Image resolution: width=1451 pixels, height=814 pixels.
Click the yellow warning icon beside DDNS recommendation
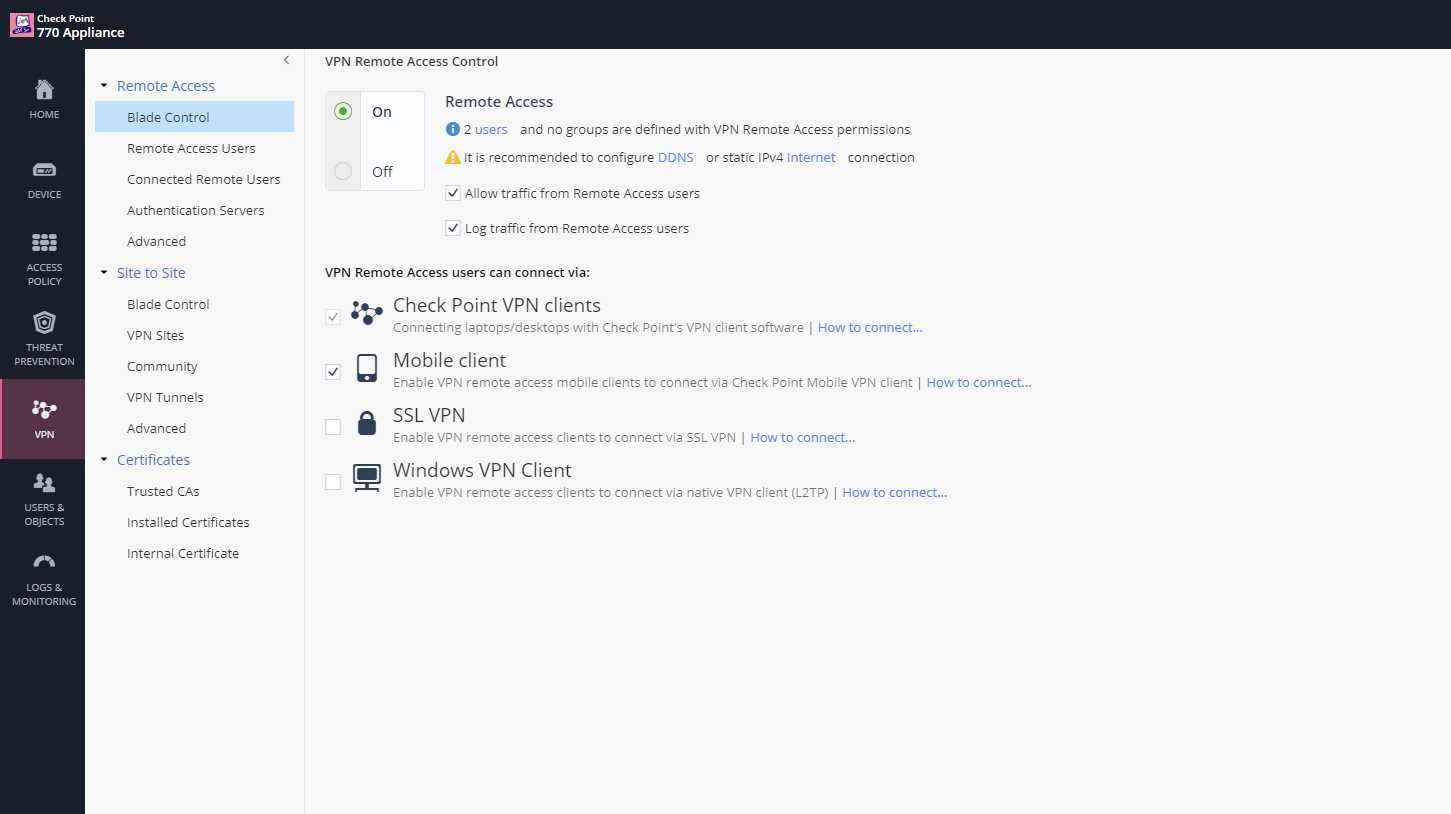tap(453, 157)
